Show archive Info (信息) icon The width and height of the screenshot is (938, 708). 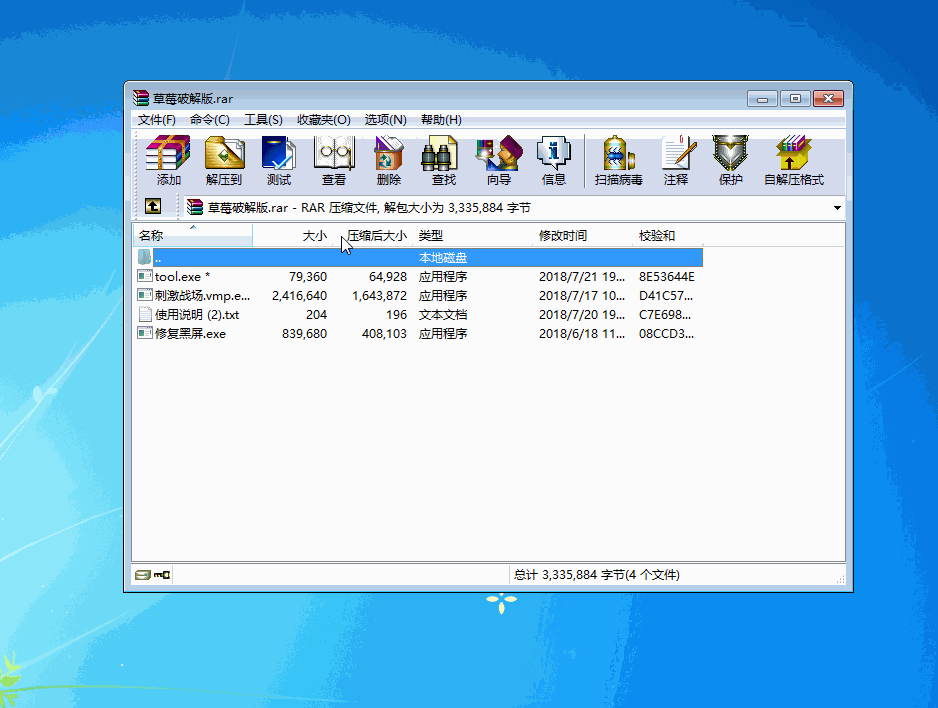(553, 160)
